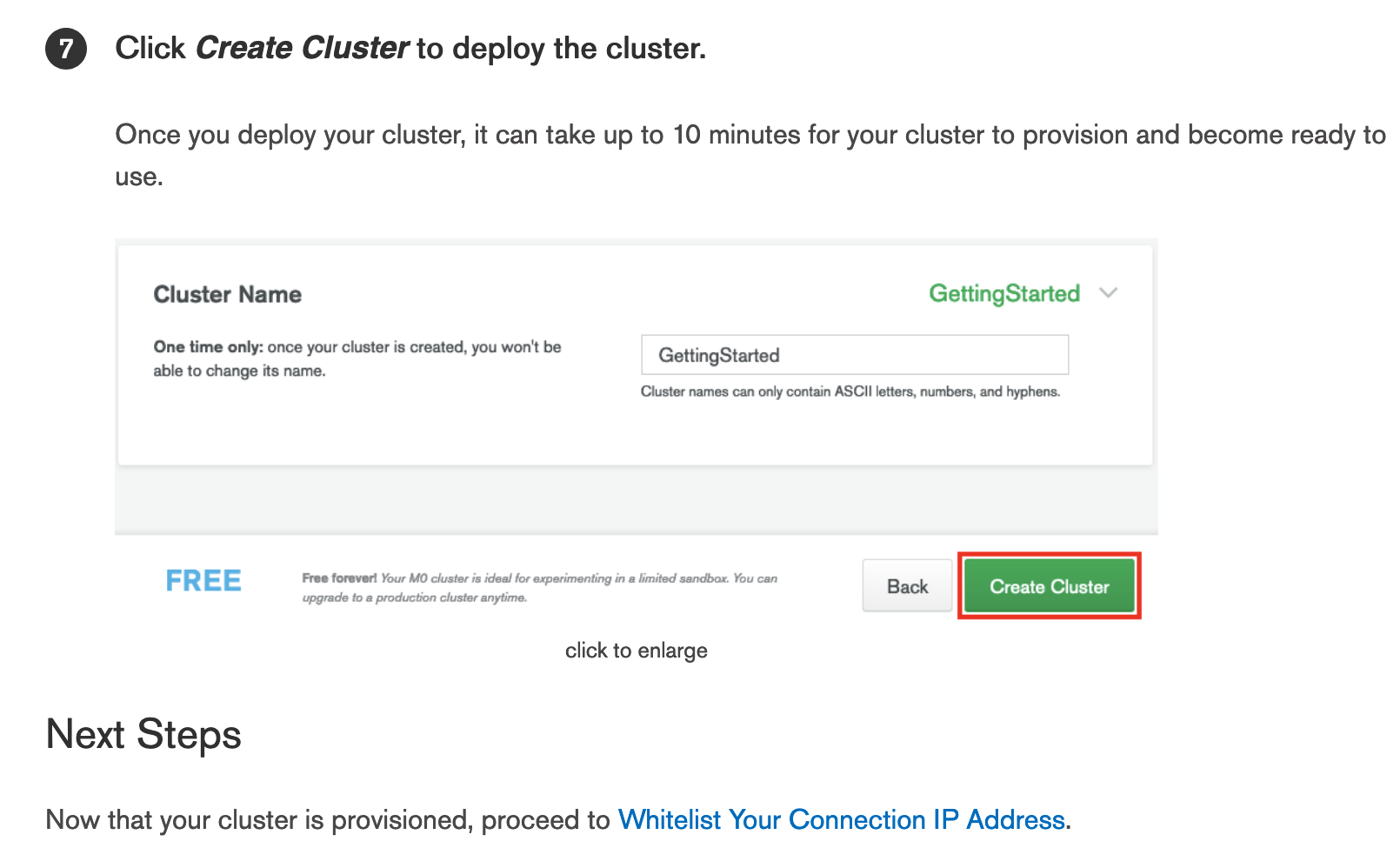Open Whitelist Your Connection IP Address link
This screenshot has width=1400, height=868.
(x=841, y=819)
